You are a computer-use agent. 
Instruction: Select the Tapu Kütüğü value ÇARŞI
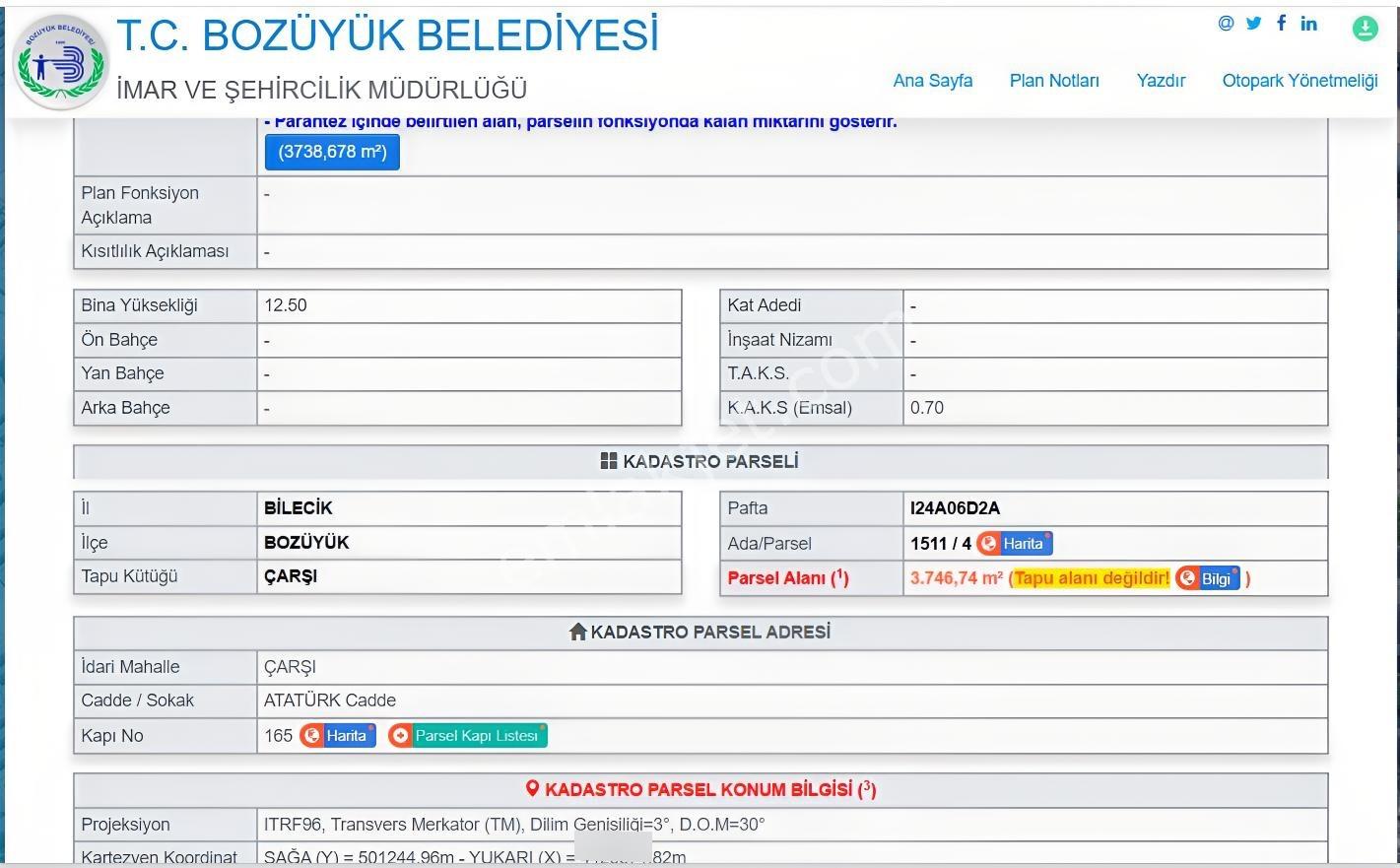291,576
